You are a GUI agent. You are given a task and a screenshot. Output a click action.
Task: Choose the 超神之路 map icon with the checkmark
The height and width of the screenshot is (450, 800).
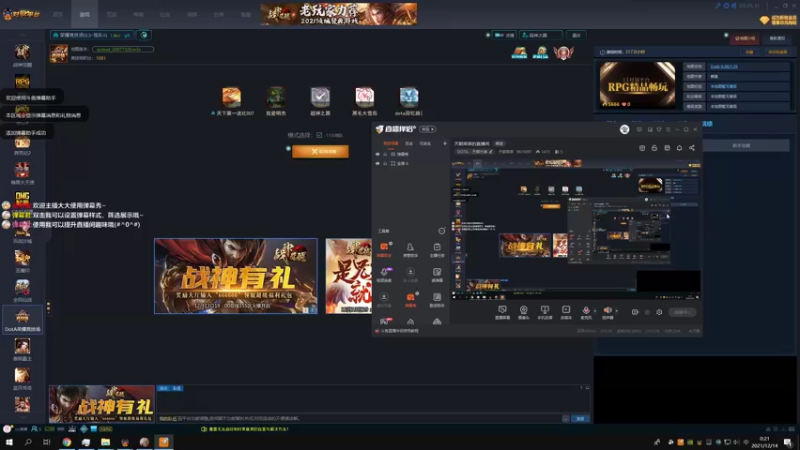pyautogui.click(x=320, y=96)
